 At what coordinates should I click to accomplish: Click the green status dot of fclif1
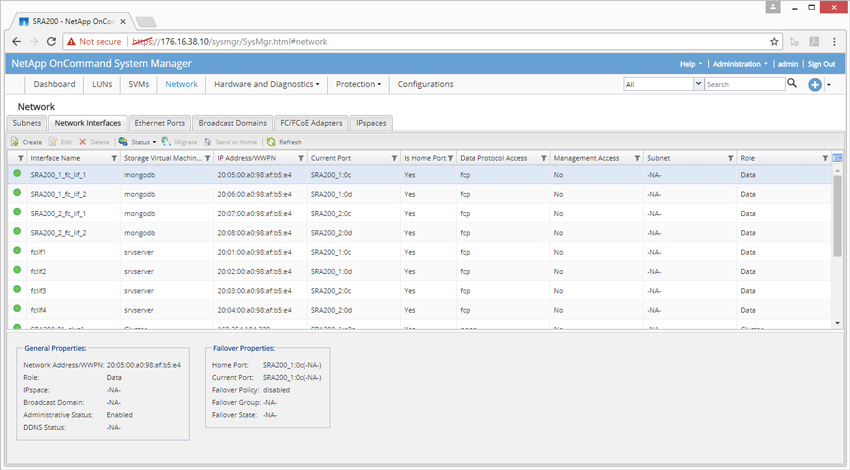point(17,250)
